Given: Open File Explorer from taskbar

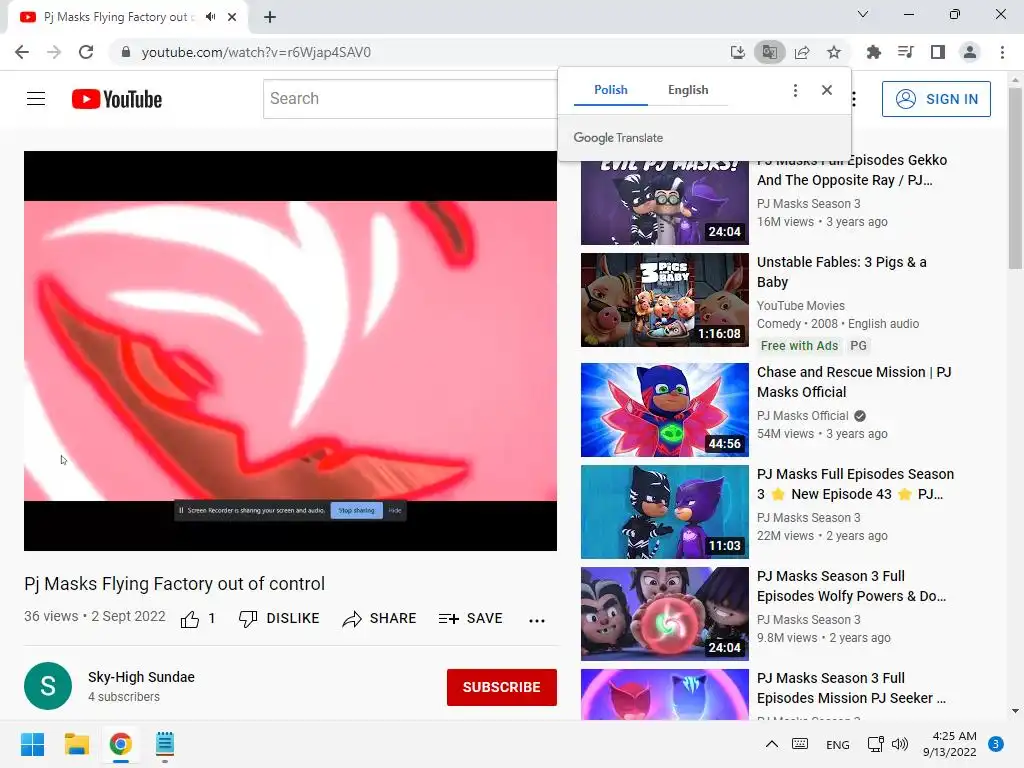Looking at the screenshot, I should coord(76,744).
